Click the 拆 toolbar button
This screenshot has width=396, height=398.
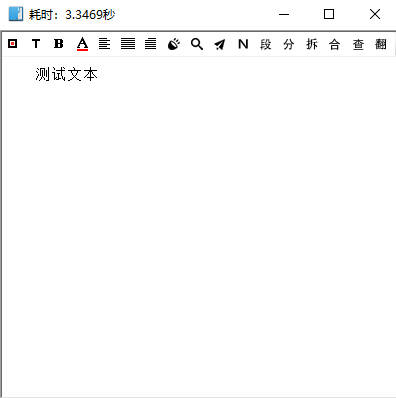tap(312, 44)
